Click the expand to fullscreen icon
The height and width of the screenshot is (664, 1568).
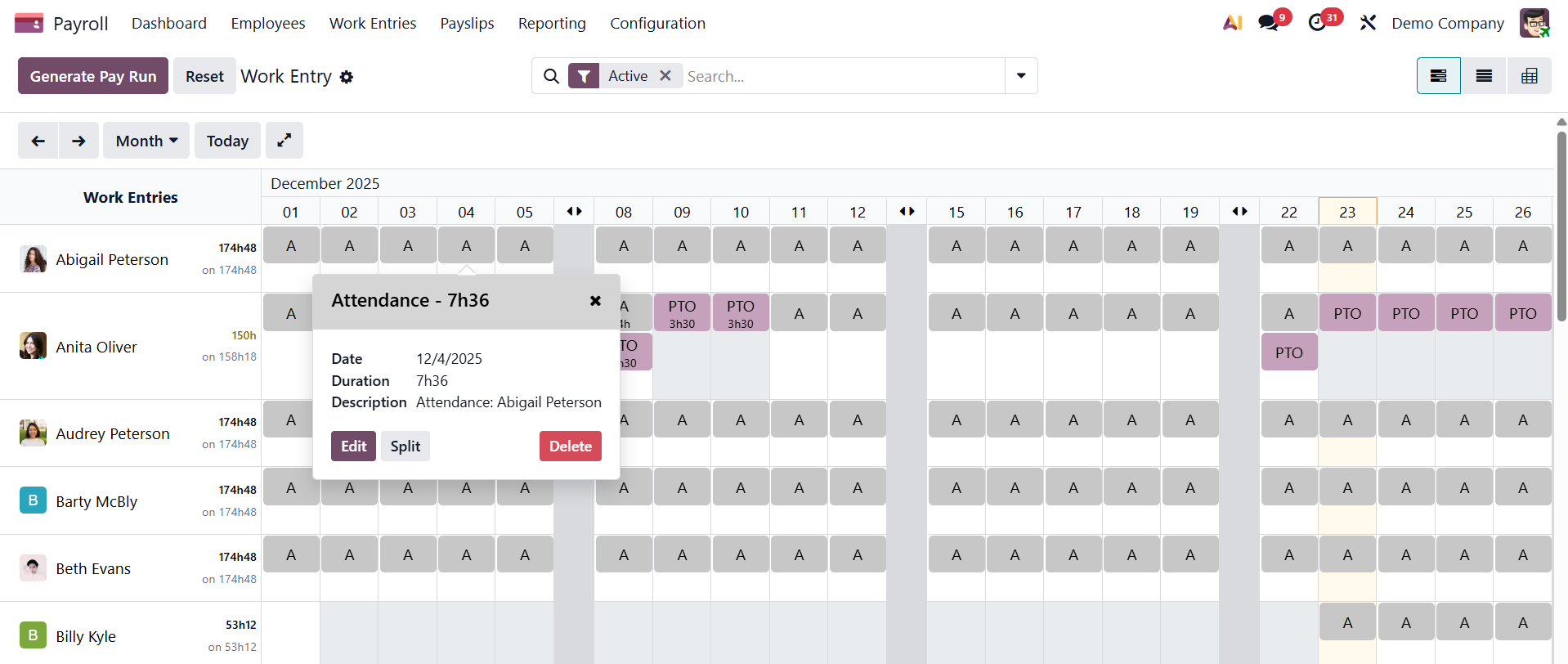pyautogui.click(x=284, y=141)
